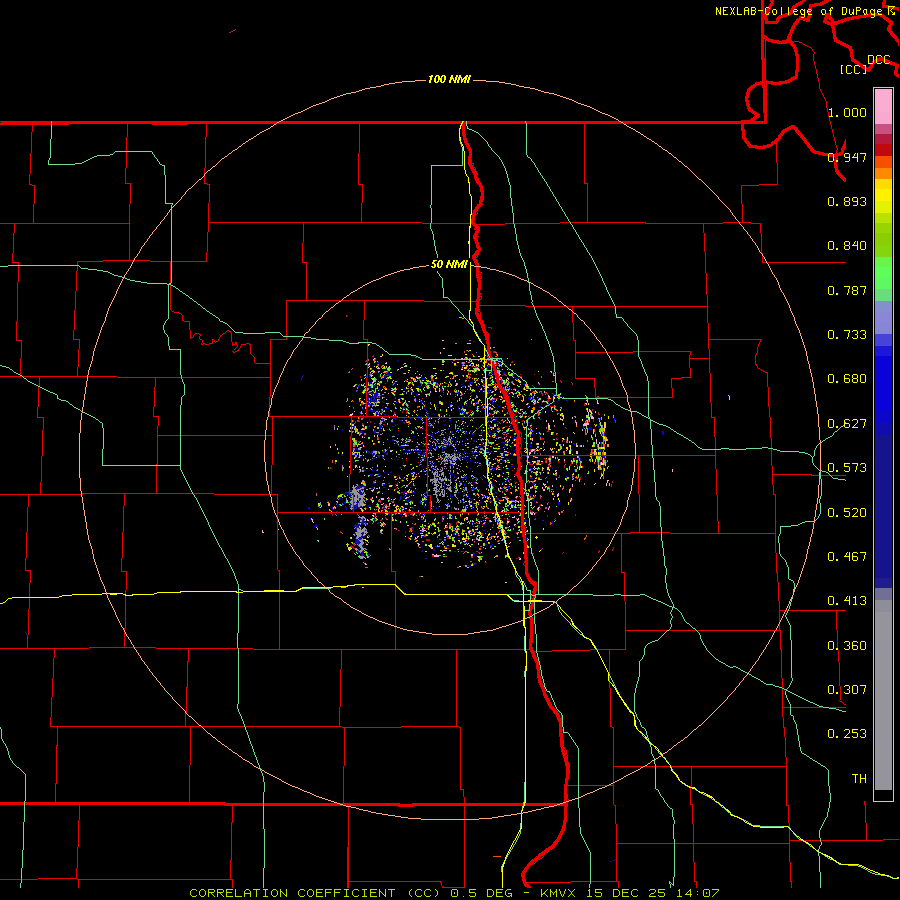Image resolution: width=900 pixels, height=900 pixels.
Task: Pick the gray segment of the color bar
Action: pyautogui.click(x=883, y=695)
